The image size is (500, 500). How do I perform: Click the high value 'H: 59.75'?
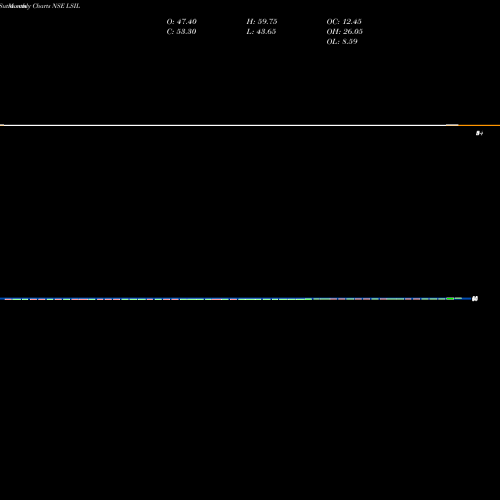(x=262, y=22)
